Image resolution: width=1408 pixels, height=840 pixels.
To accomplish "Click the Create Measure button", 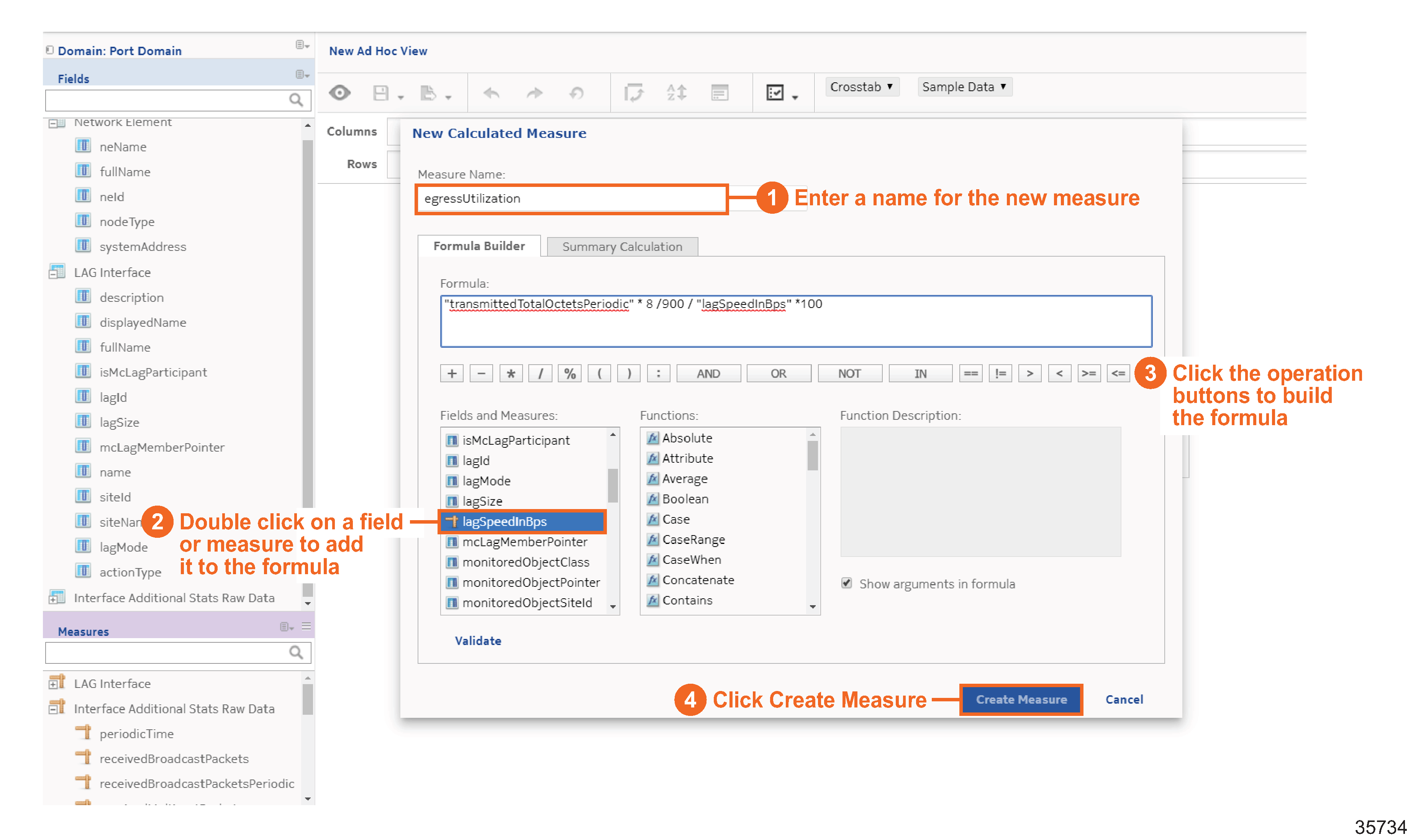I will click(x=1021, y=700).
